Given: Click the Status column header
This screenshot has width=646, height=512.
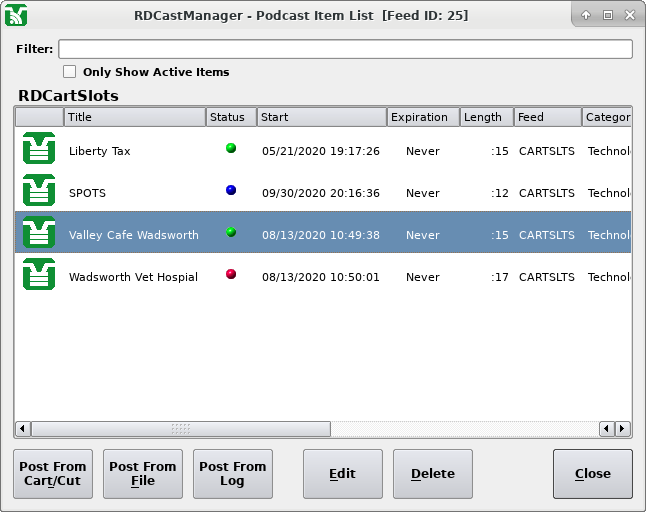Looking at the screenshot, I should tap(231, 117).
